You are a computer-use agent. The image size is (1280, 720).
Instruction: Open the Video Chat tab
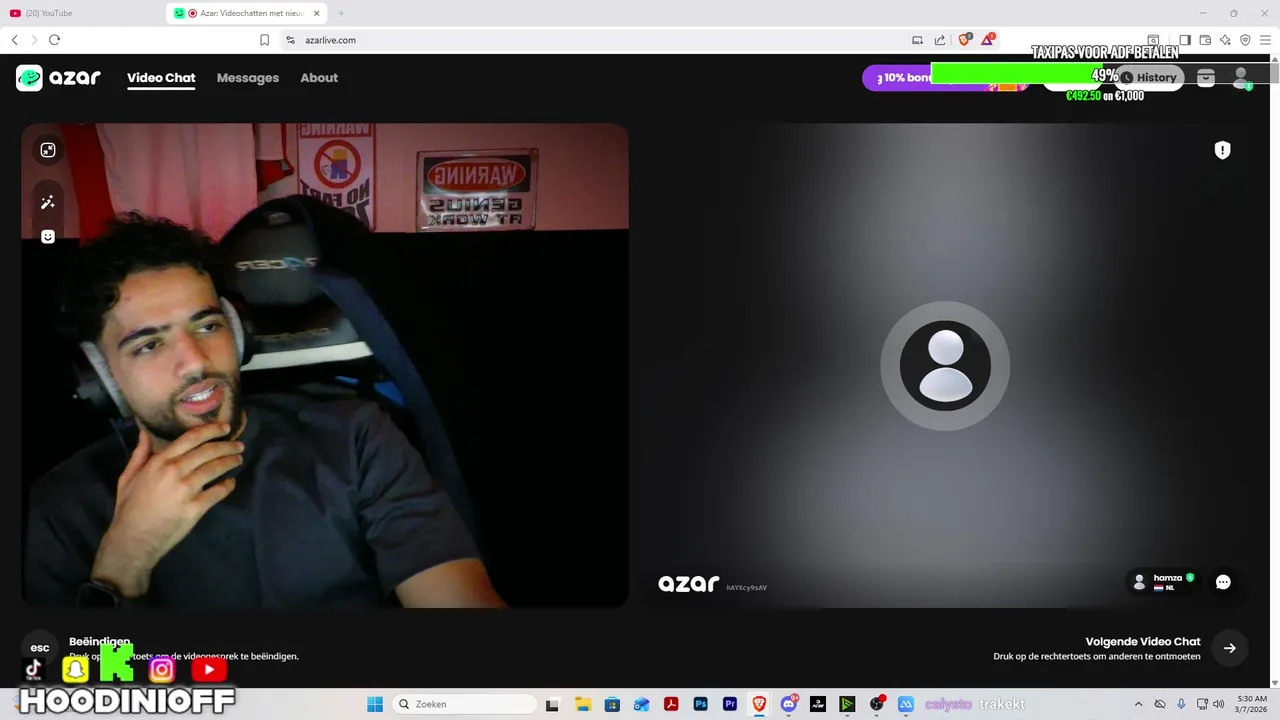pyautogui.click(x=161, y=78)
